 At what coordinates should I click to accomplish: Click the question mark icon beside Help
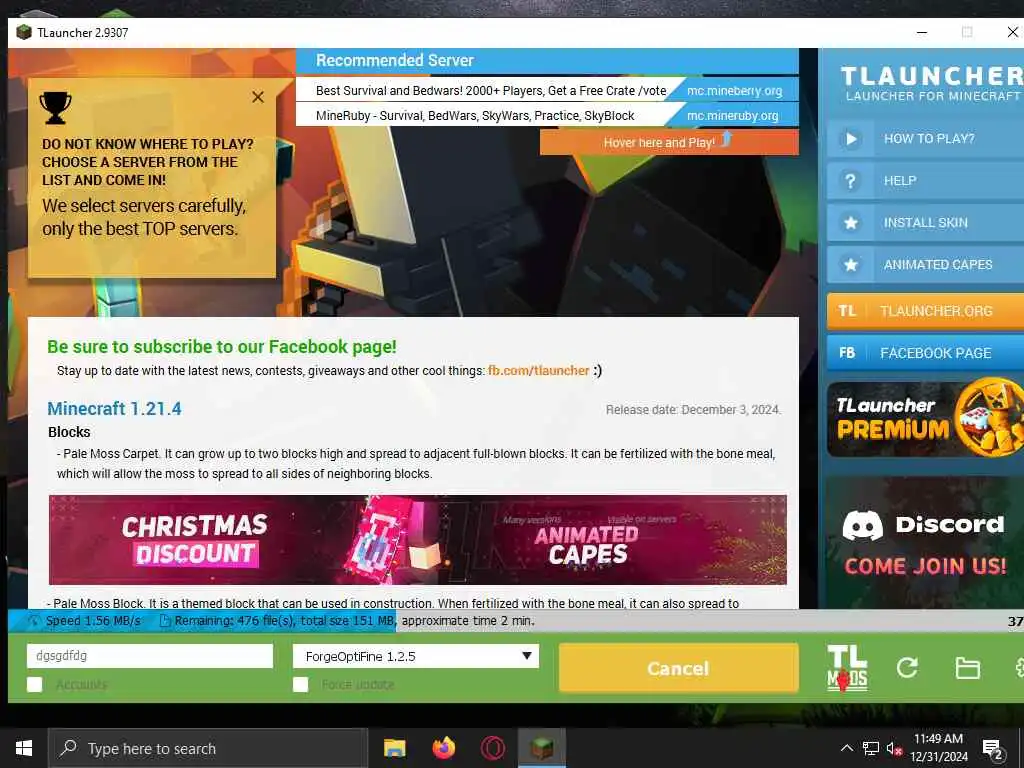click(851, 181)
